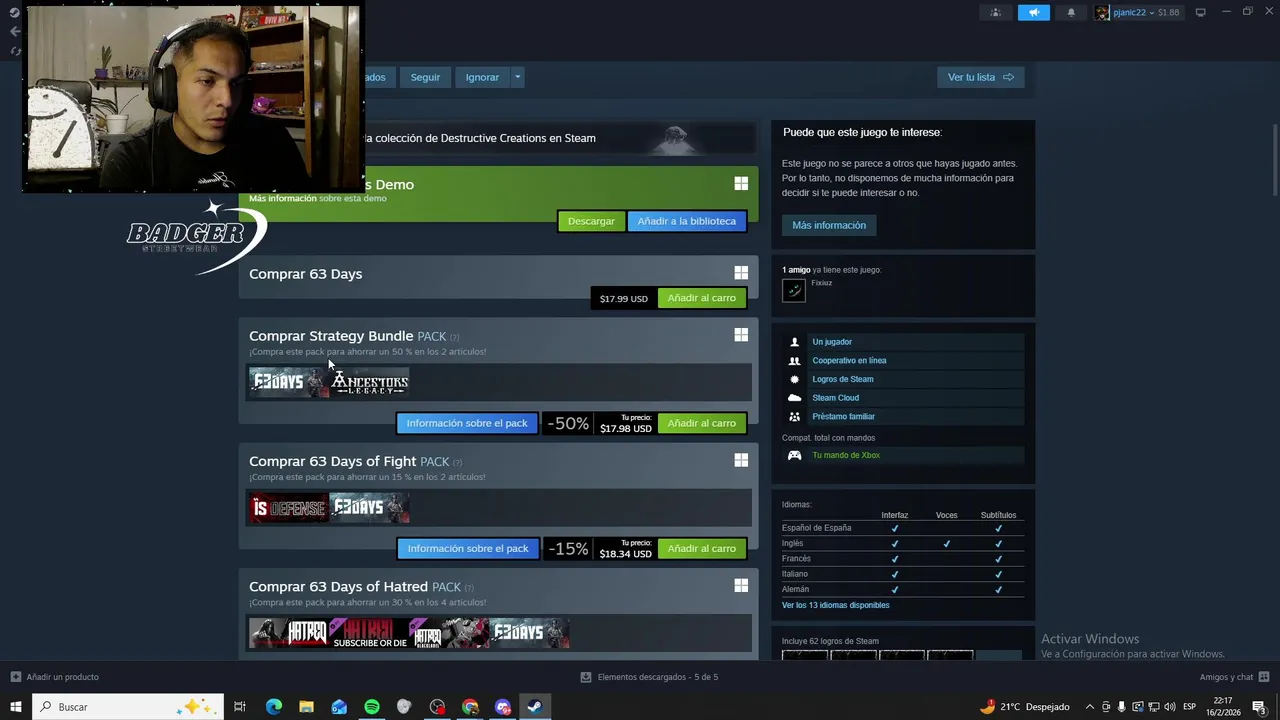
Task: Click the 63 Days of Fight (?) mark
Action: click(x=457, y=462)
